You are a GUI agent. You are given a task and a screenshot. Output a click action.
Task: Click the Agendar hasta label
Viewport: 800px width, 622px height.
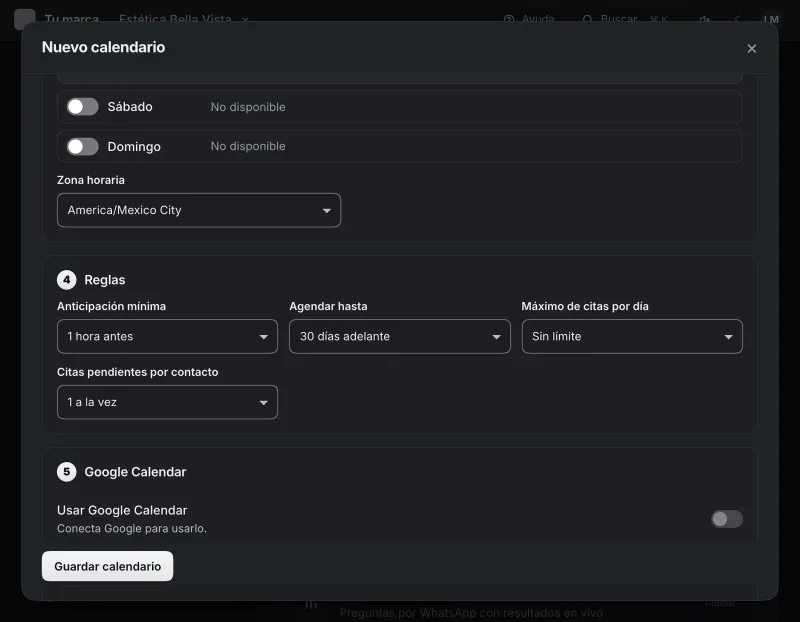click(x=328, y=306)
